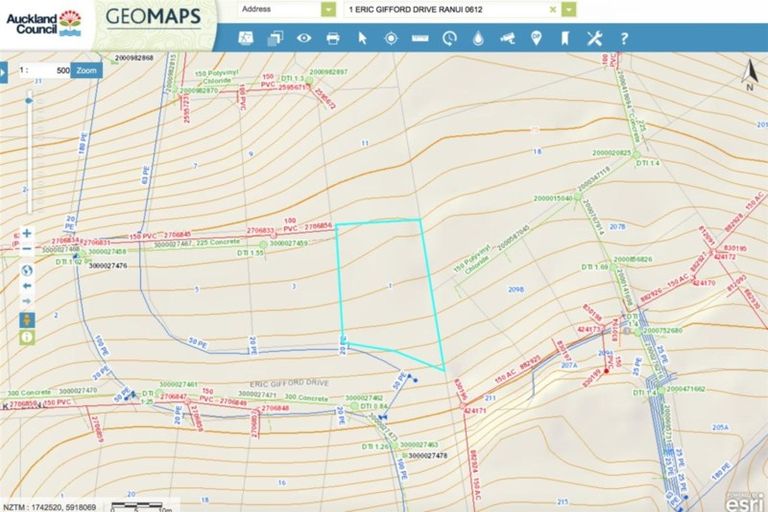
Task: Open the water drop tool
Action: pyautogui.click(x=478, y=38)
